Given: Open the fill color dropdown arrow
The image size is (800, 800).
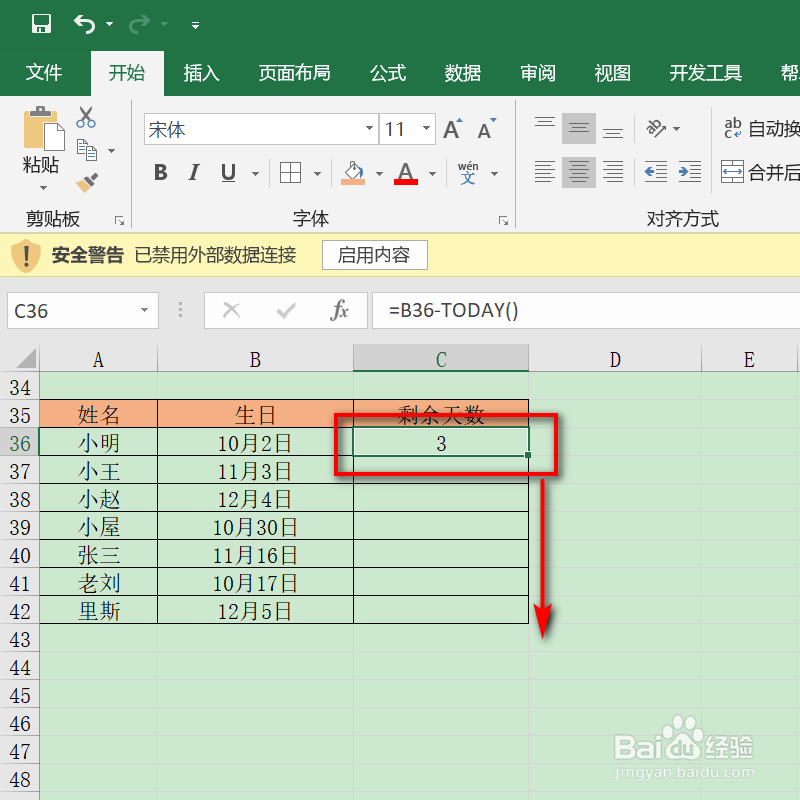Looking at the screenshot, I should pyautogui.click(x=378, y=172).
